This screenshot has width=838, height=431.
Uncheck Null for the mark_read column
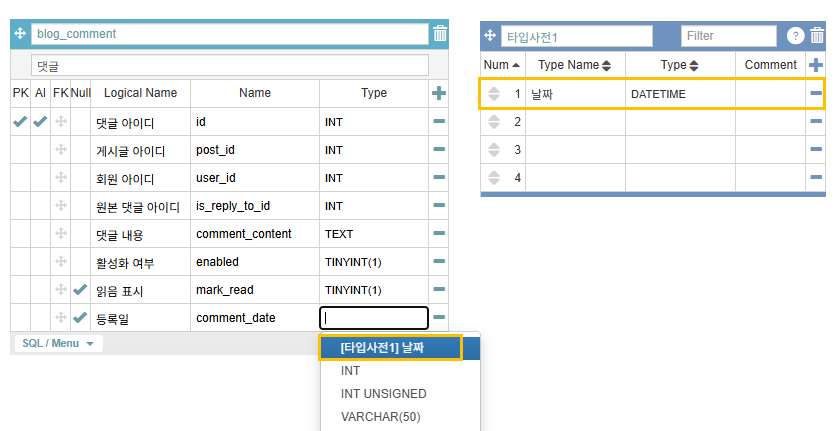point(80,290)
